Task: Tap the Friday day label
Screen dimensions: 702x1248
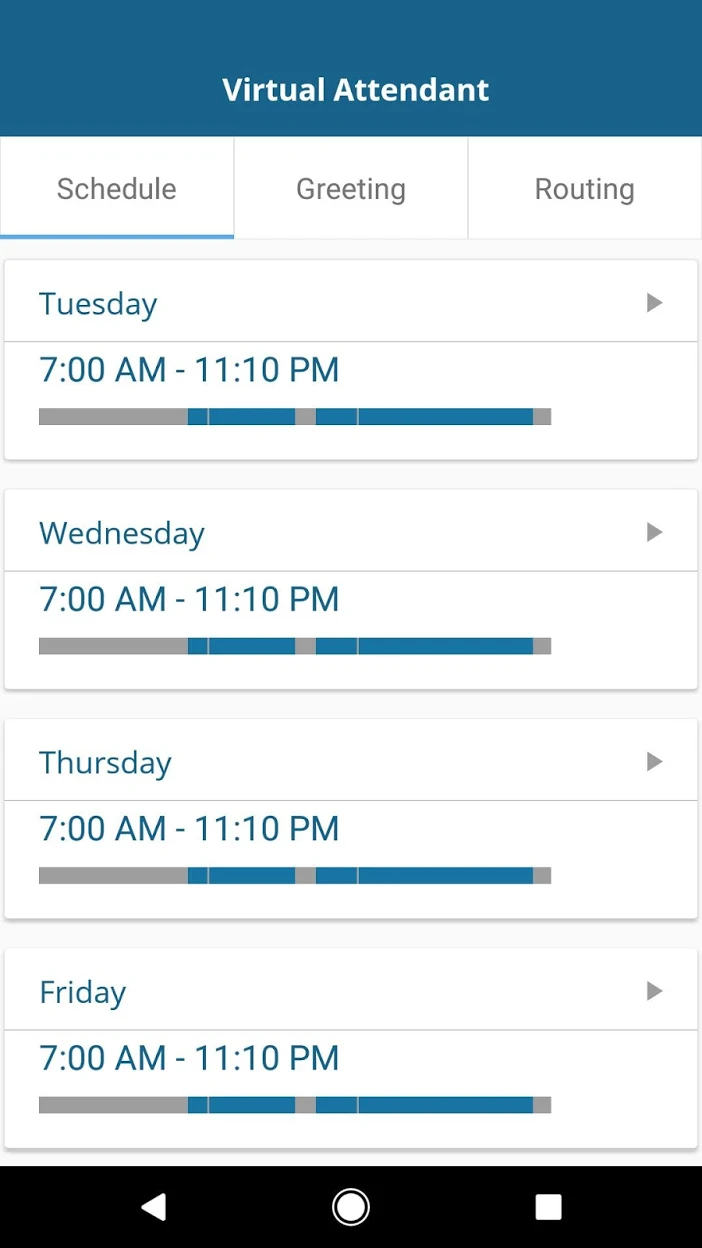Action: [82, 993]
